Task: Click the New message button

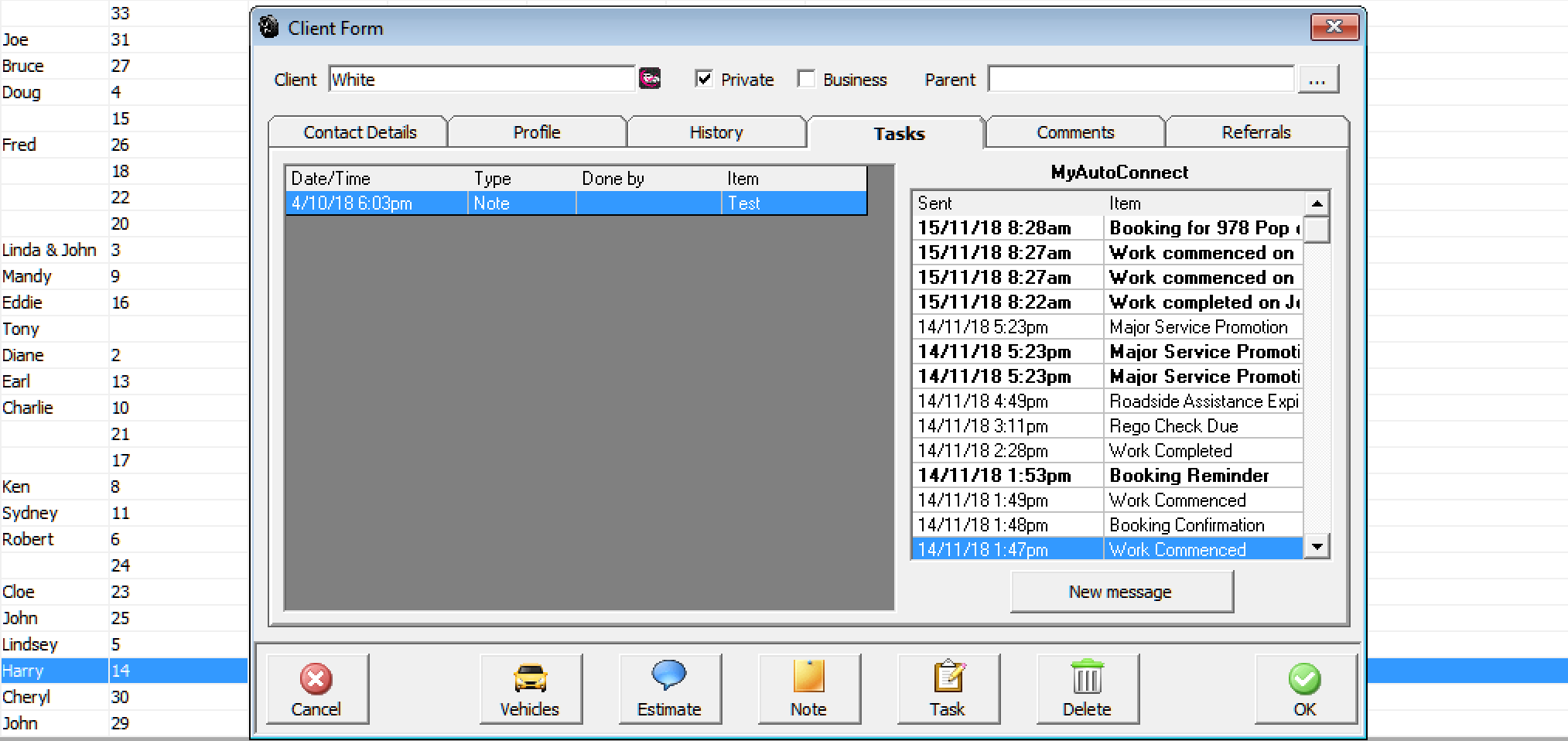Action: point(1122,592)
